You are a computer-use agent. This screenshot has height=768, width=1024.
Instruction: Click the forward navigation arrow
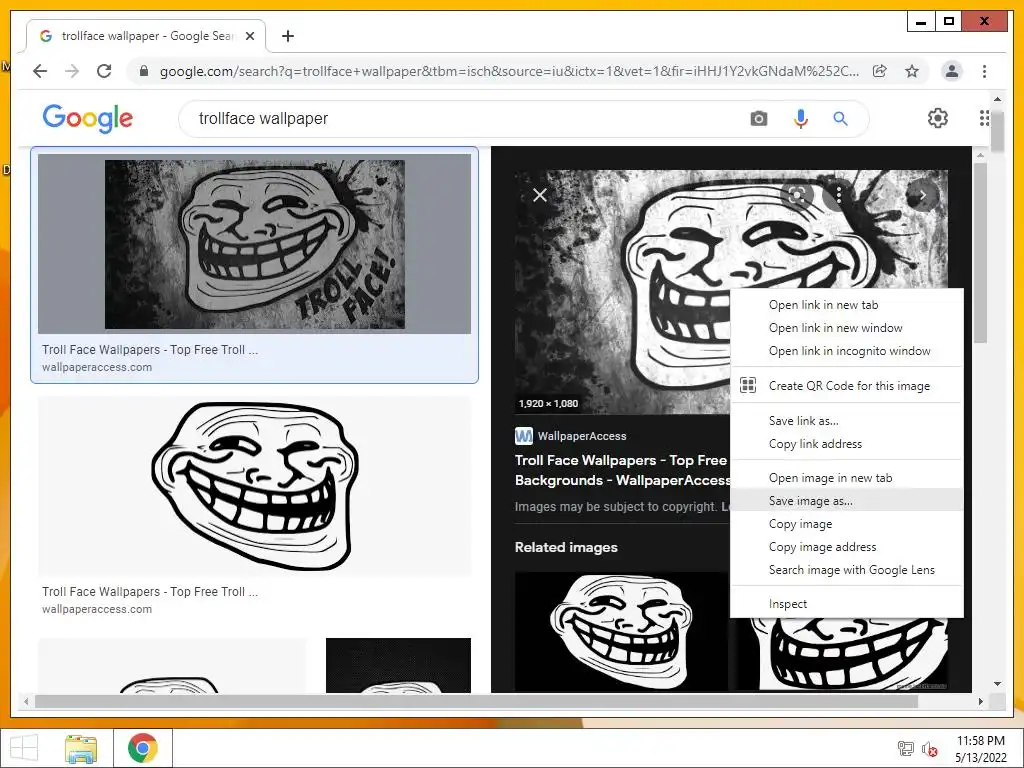[x=72, y=71]
